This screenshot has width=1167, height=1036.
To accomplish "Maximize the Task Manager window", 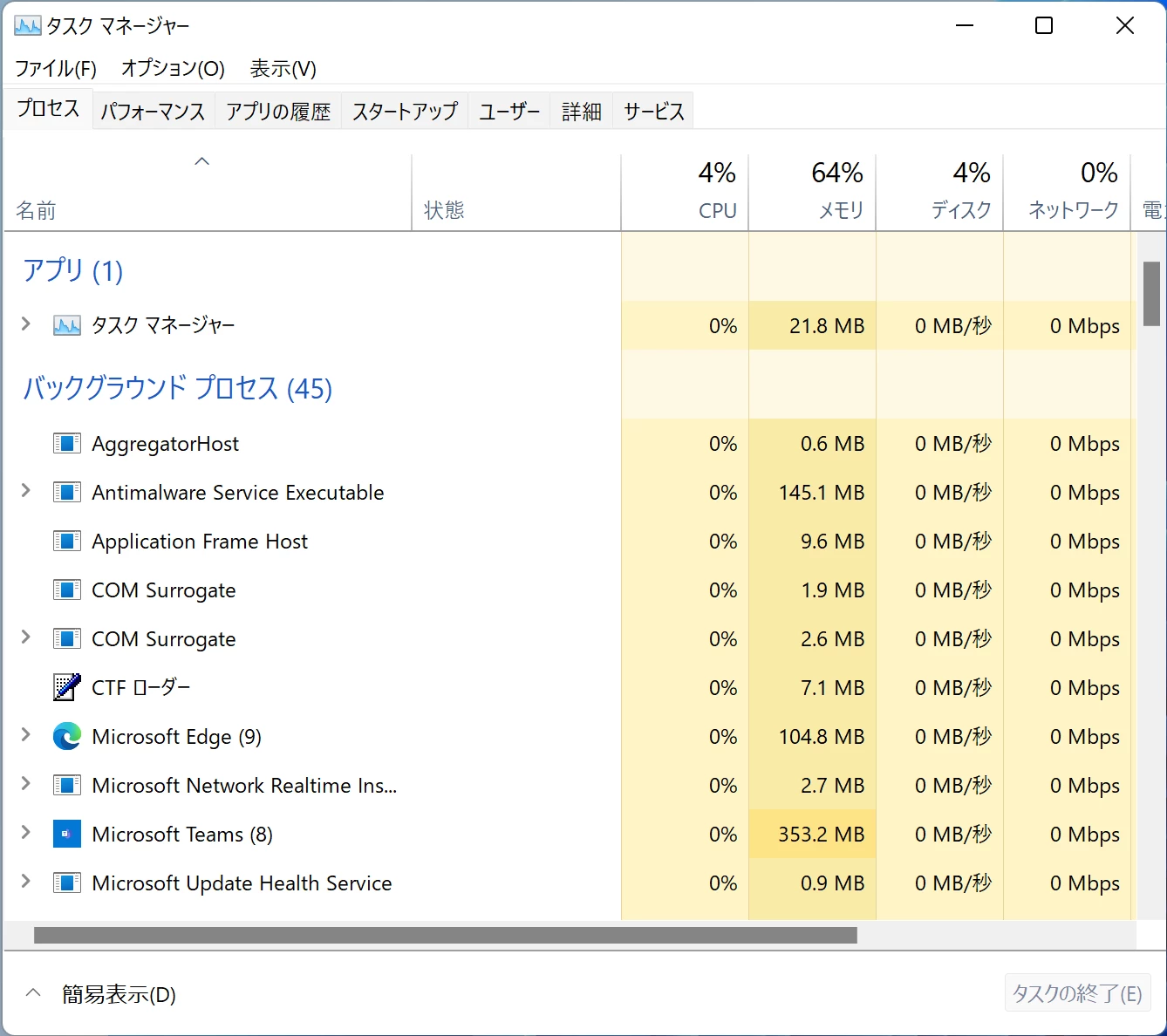I will [1044, 25].
